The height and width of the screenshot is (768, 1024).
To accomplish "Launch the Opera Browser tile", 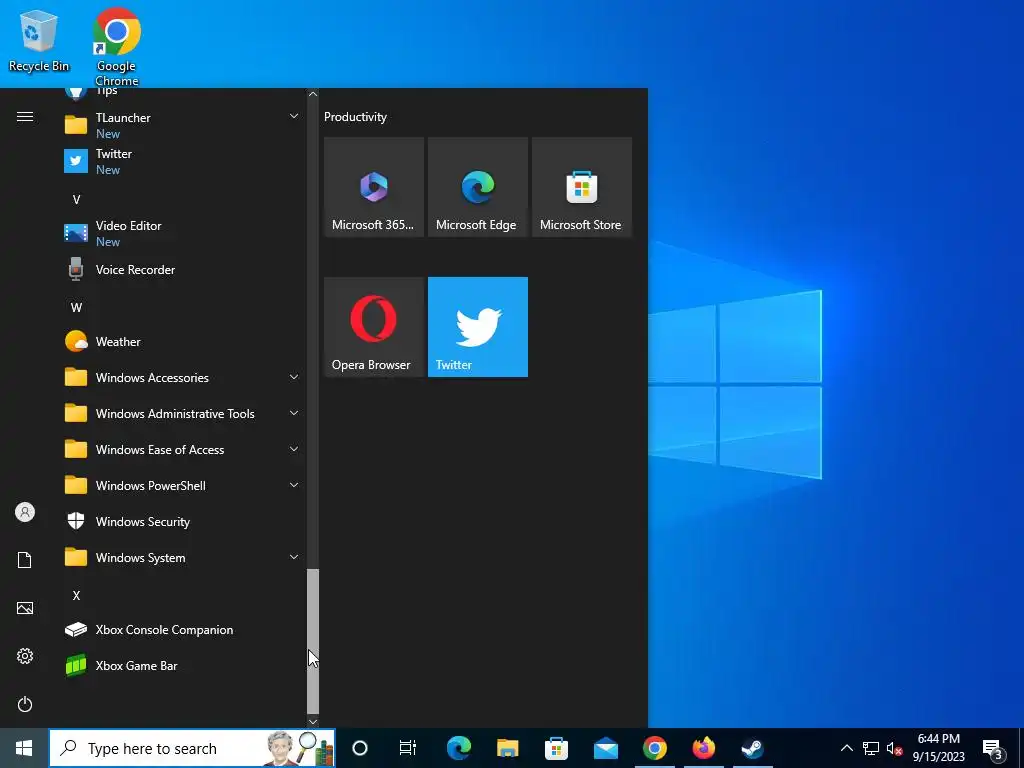I will (x=374, y=327).
